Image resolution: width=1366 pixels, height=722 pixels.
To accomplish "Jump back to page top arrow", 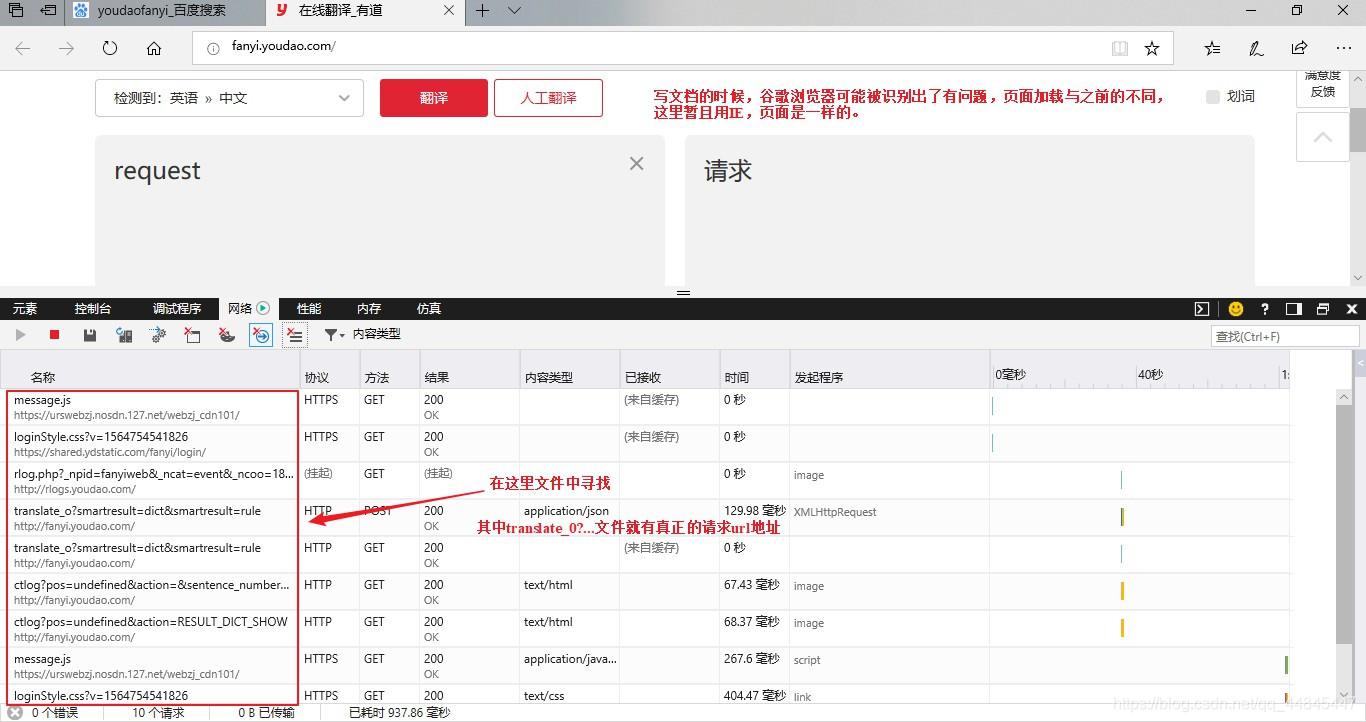I will [1323, 137].
